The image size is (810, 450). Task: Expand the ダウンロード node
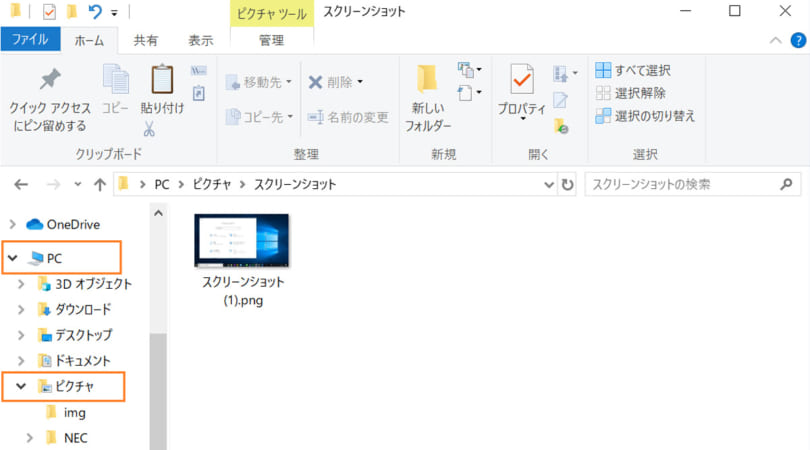(x=21, y=309)
